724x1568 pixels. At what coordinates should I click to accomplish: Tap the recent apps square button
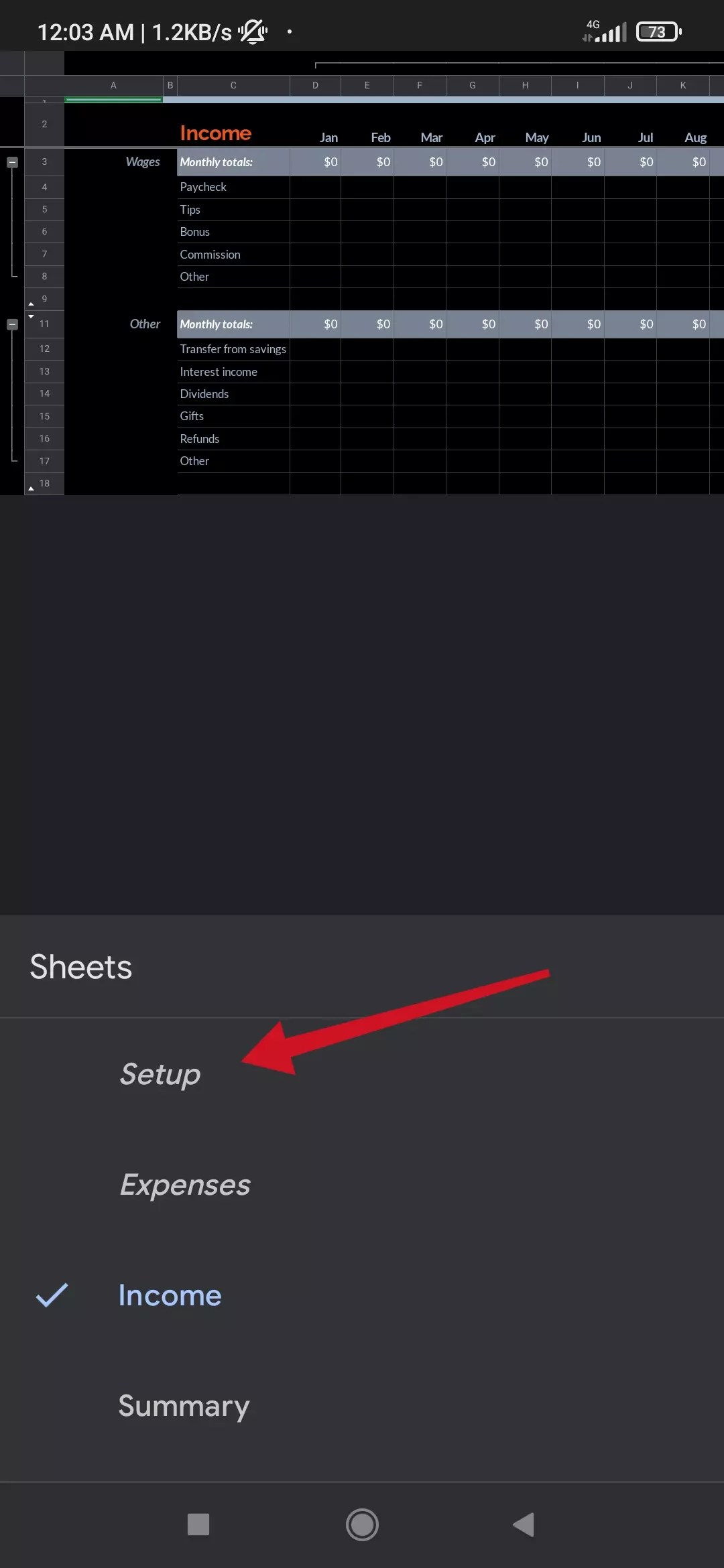197,1524
